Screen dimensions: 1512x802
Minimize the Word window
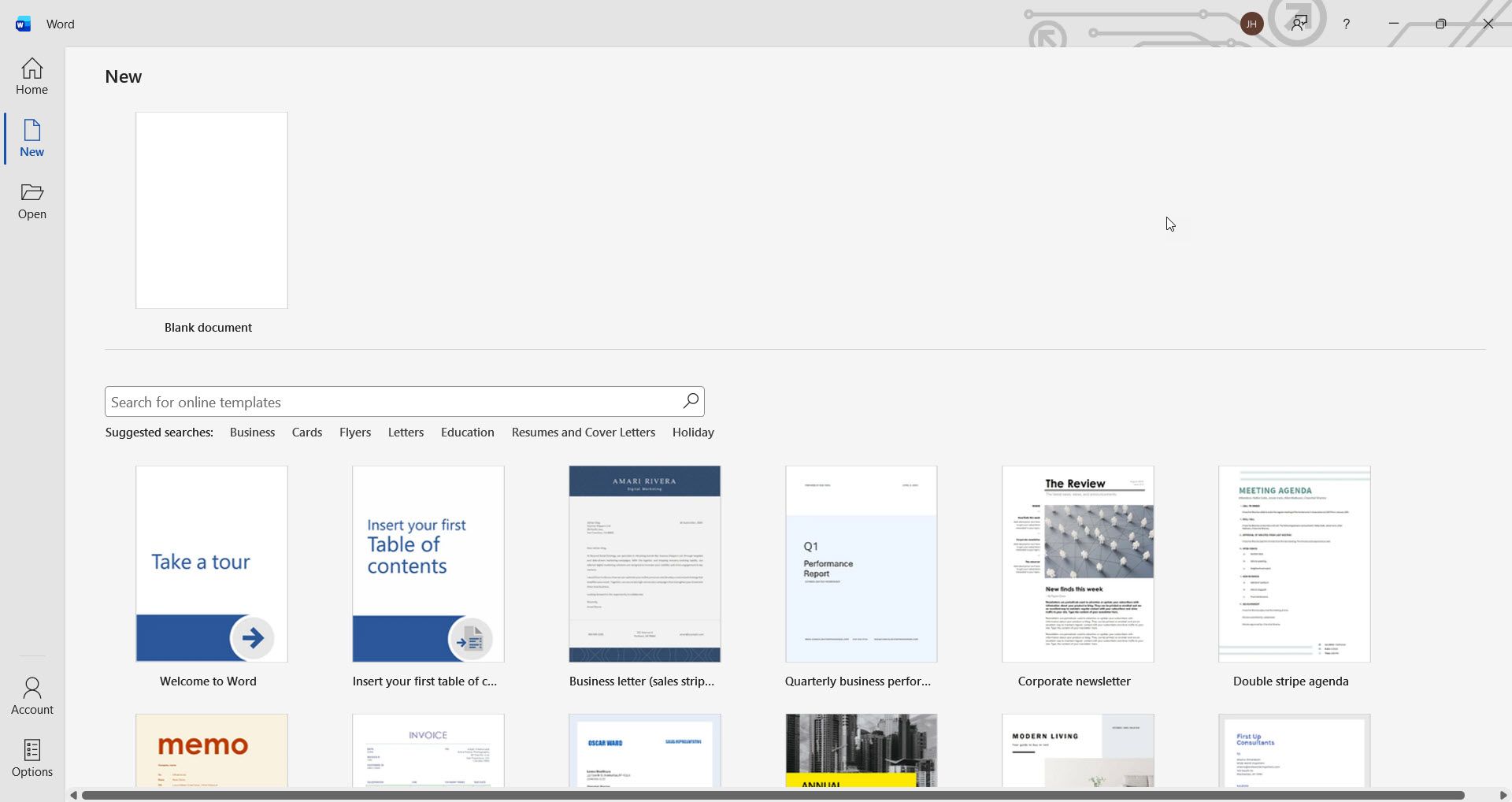click(1394, 24)
